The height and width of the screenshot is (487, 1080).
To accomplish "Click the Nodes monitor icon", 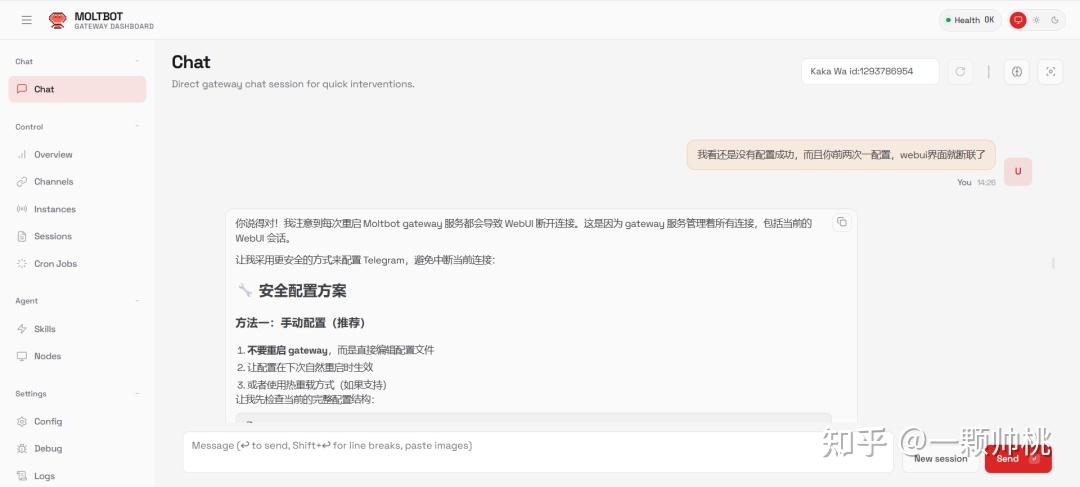I will (21, 356).
